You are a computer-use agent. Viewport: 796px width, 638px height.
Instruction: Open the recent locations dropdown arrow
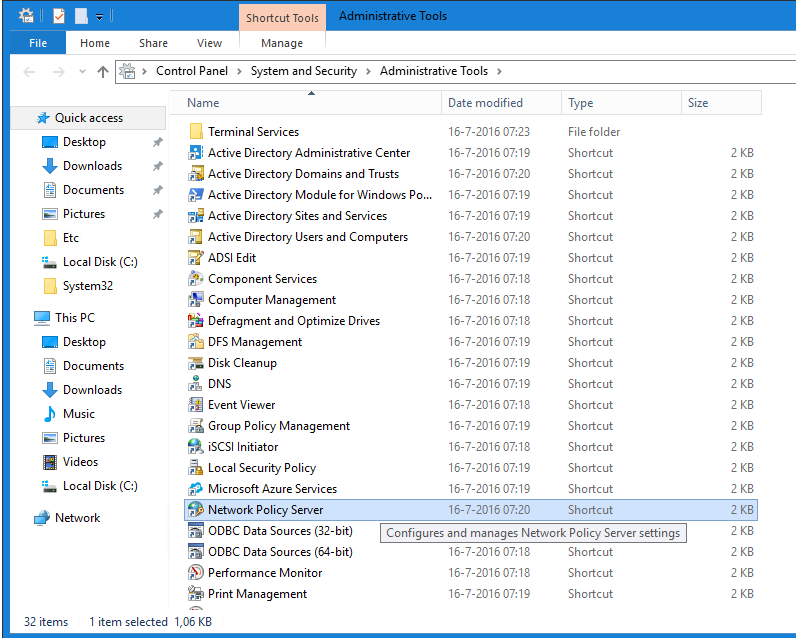point(82,72)
